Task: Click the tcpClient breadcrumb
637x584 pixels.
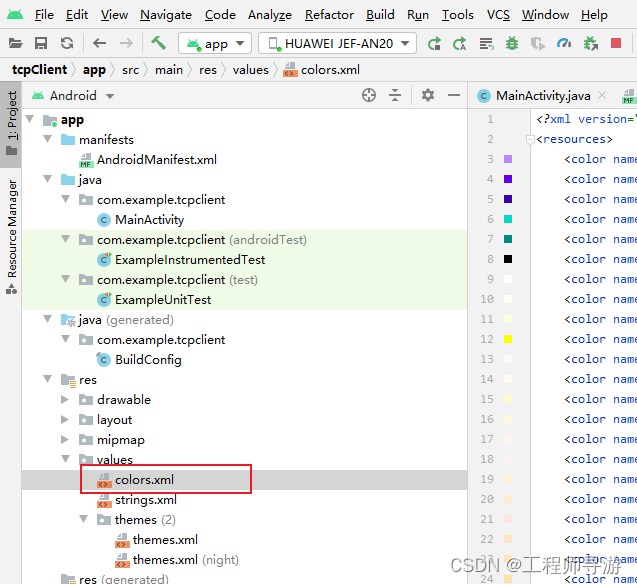Action: point(40,69)
